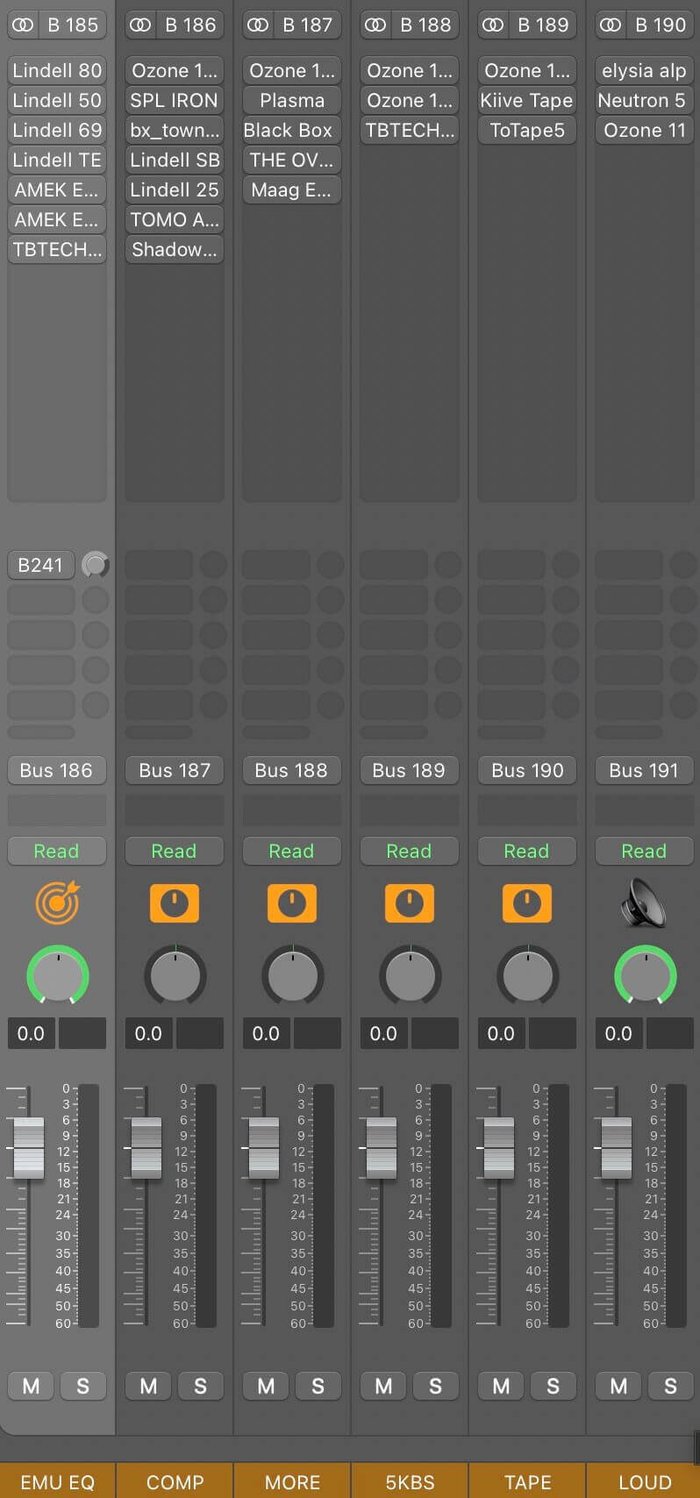Open the SPL IRON plugin slot

pyautogui.click(x=175, y=100)
